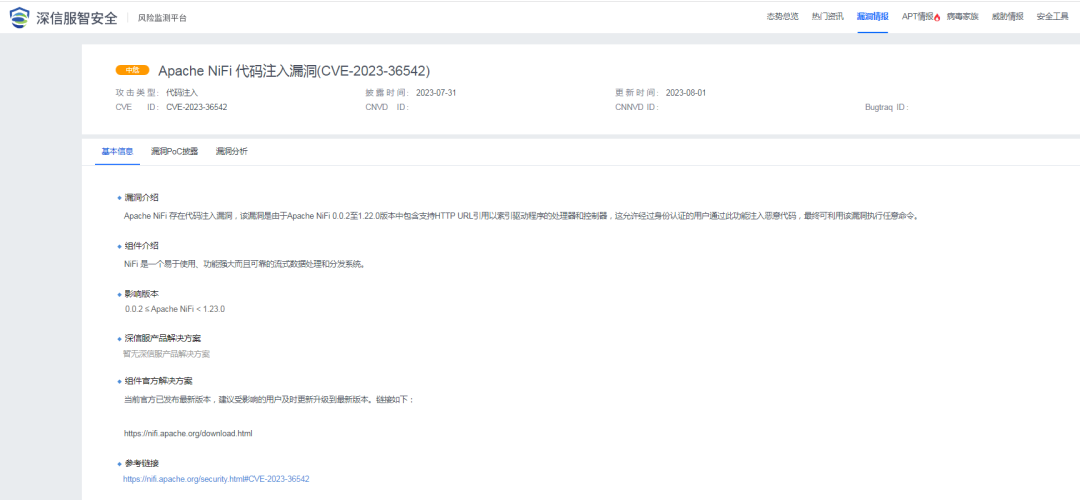Click the Apache NiFi 代码注入漏洞 title
The height and width of the screenshot is (500, 1080).
point(294,70)
